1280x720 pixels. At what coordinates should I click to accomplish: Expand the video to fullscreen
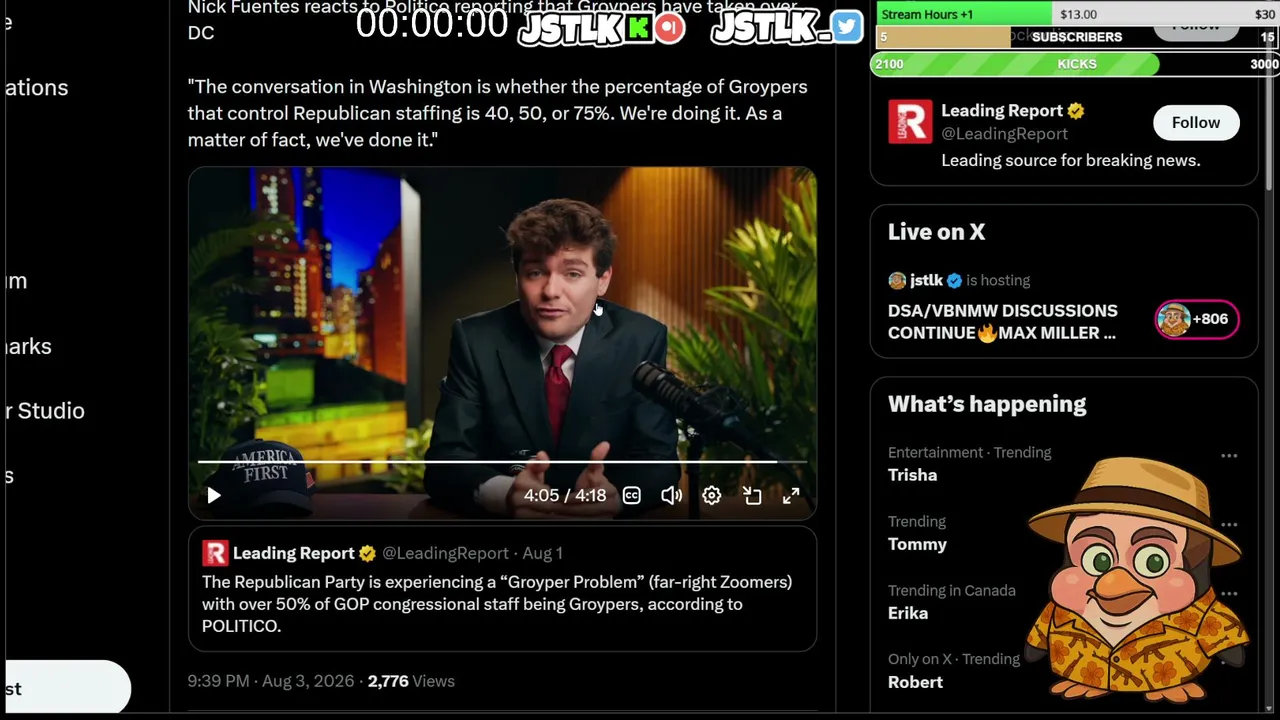pos(791,495)
